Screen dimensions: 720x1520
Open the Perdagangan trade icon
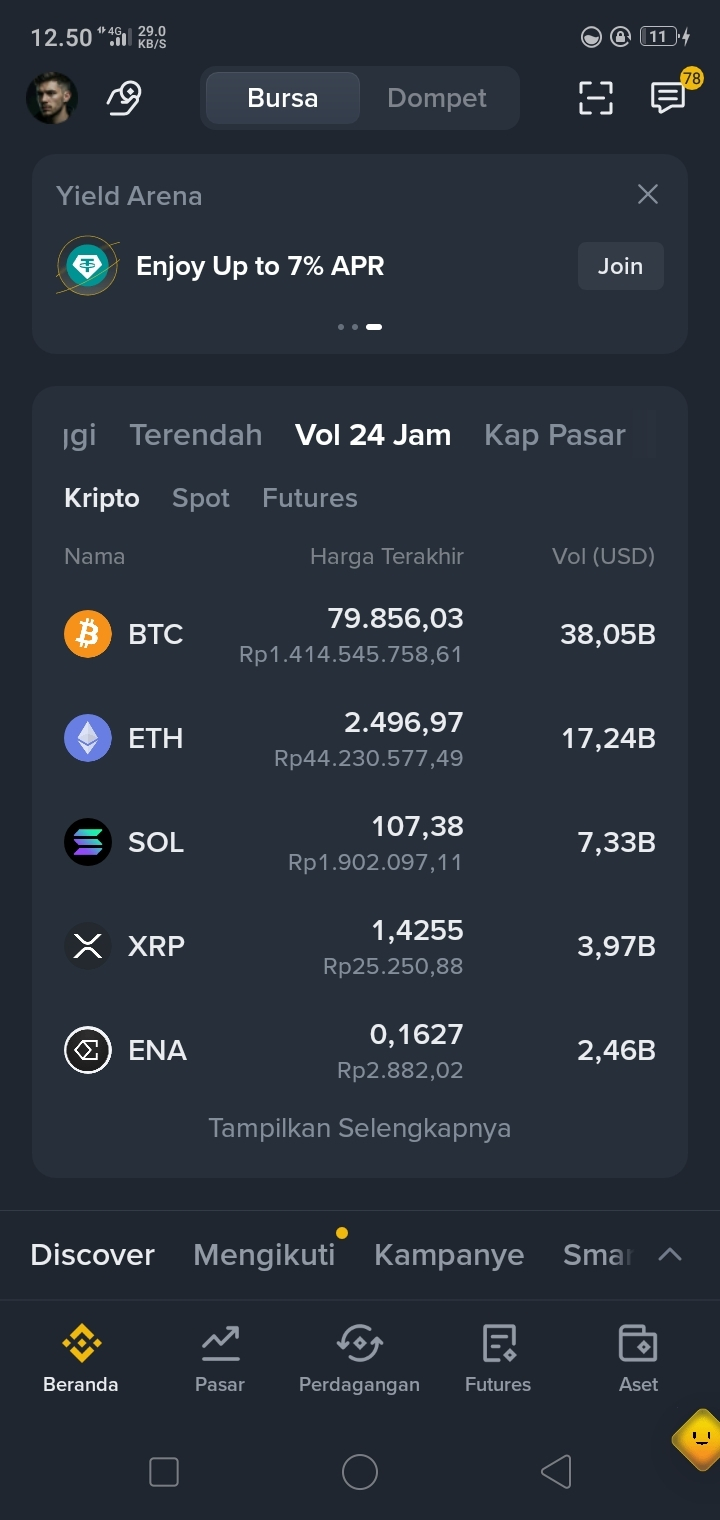359,1343
